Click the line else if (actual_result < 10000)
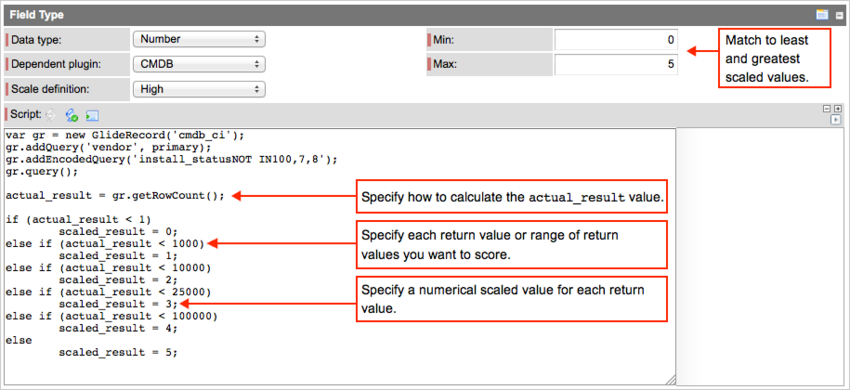850x390 pixels. [108, 267]
